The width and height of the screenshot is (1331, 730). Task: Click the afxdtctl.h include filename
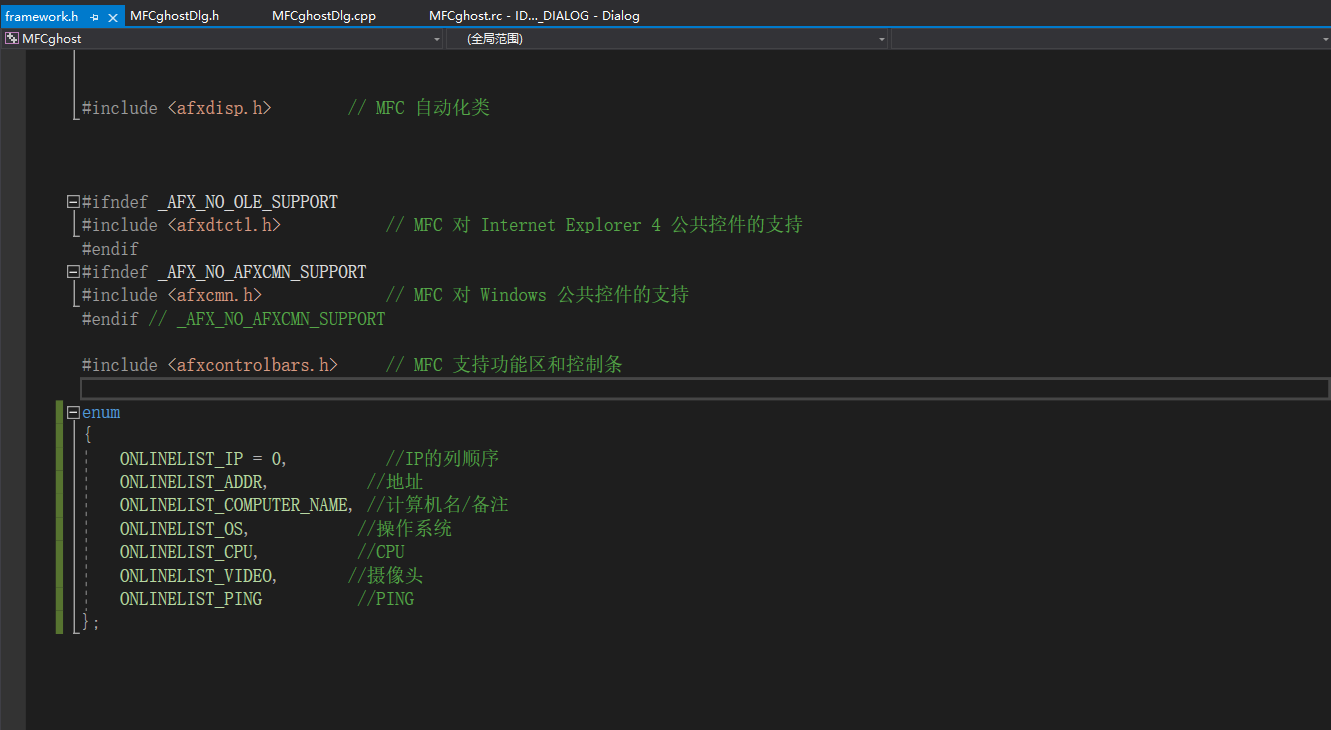224,225
